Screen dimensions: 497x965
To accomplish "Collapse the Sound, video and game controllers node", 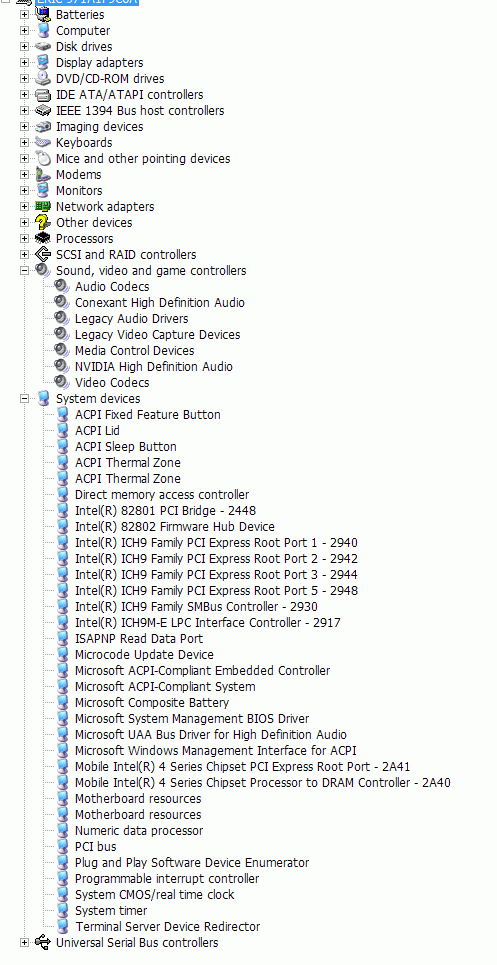I will click(24, 270).
